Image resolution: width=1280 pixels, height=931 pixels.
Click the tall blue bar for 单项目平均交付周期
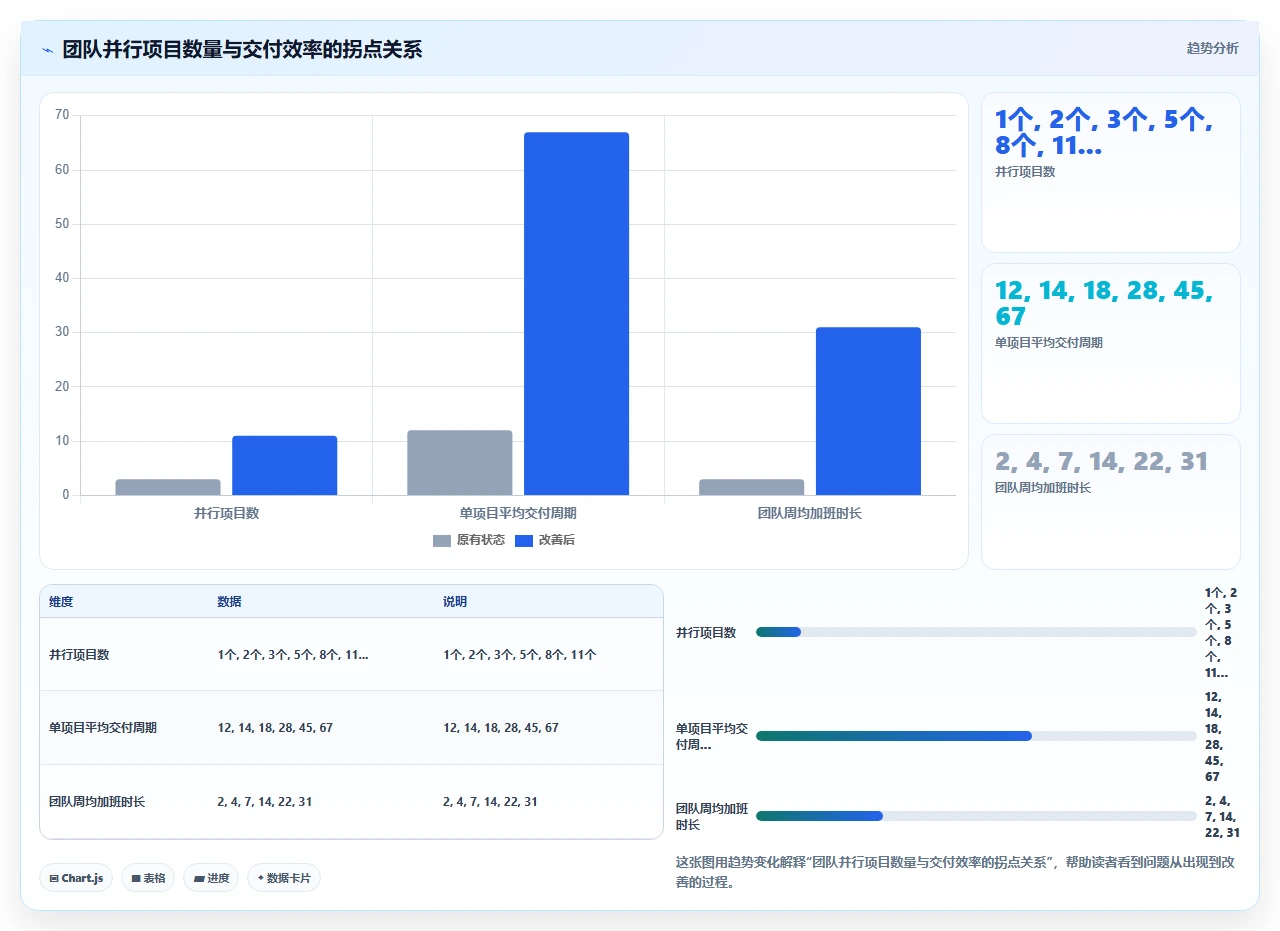(x=577, y=314)
